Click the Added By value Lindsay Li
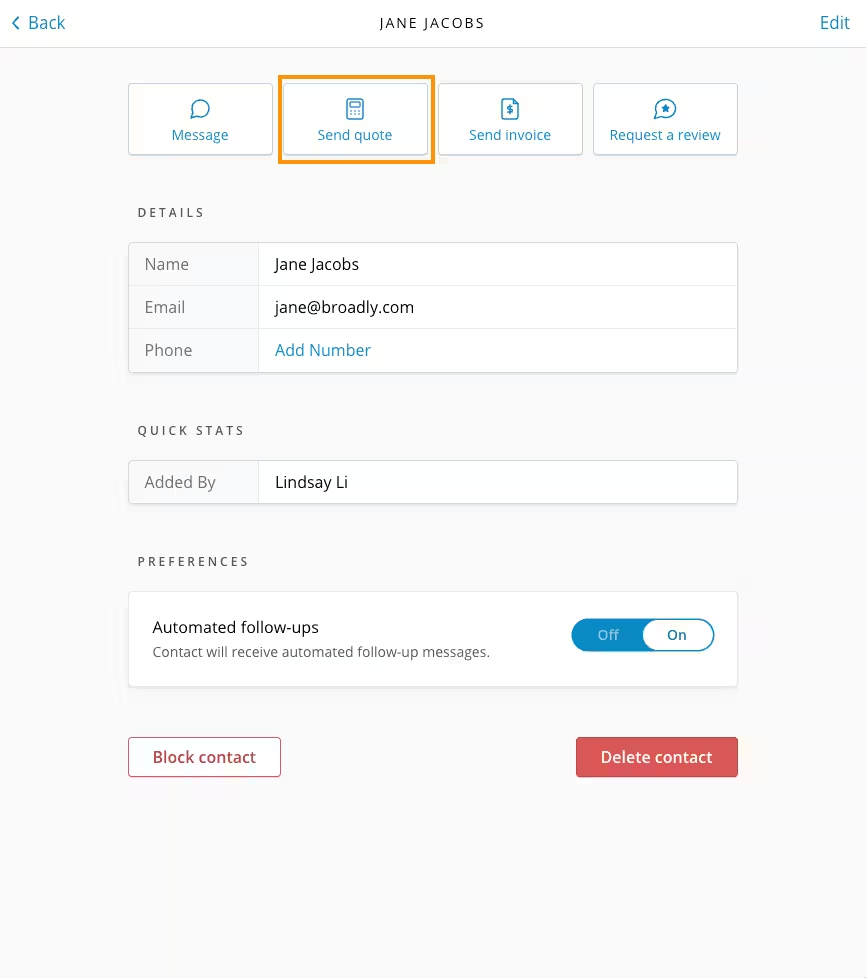Screen dimensions: 866x978 pyautogui.click(x=311, y=482)
